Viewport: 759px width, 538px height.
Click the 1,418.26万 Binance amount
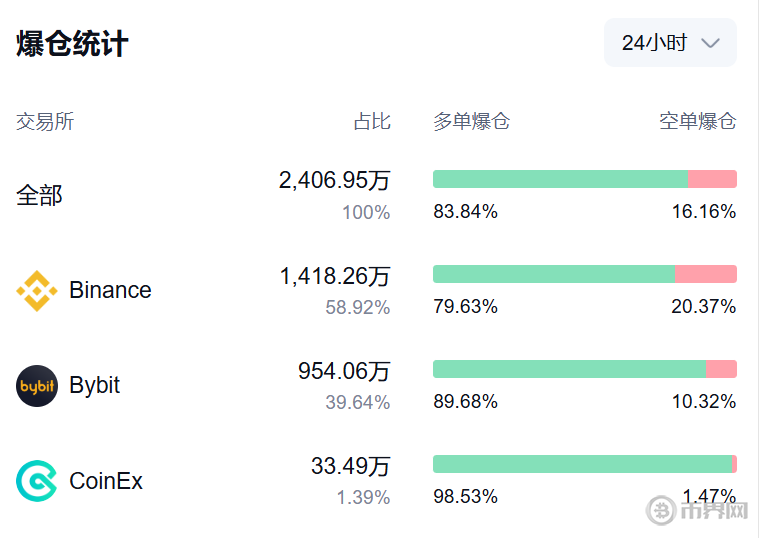pyautogui.click(x=334, y=276)
